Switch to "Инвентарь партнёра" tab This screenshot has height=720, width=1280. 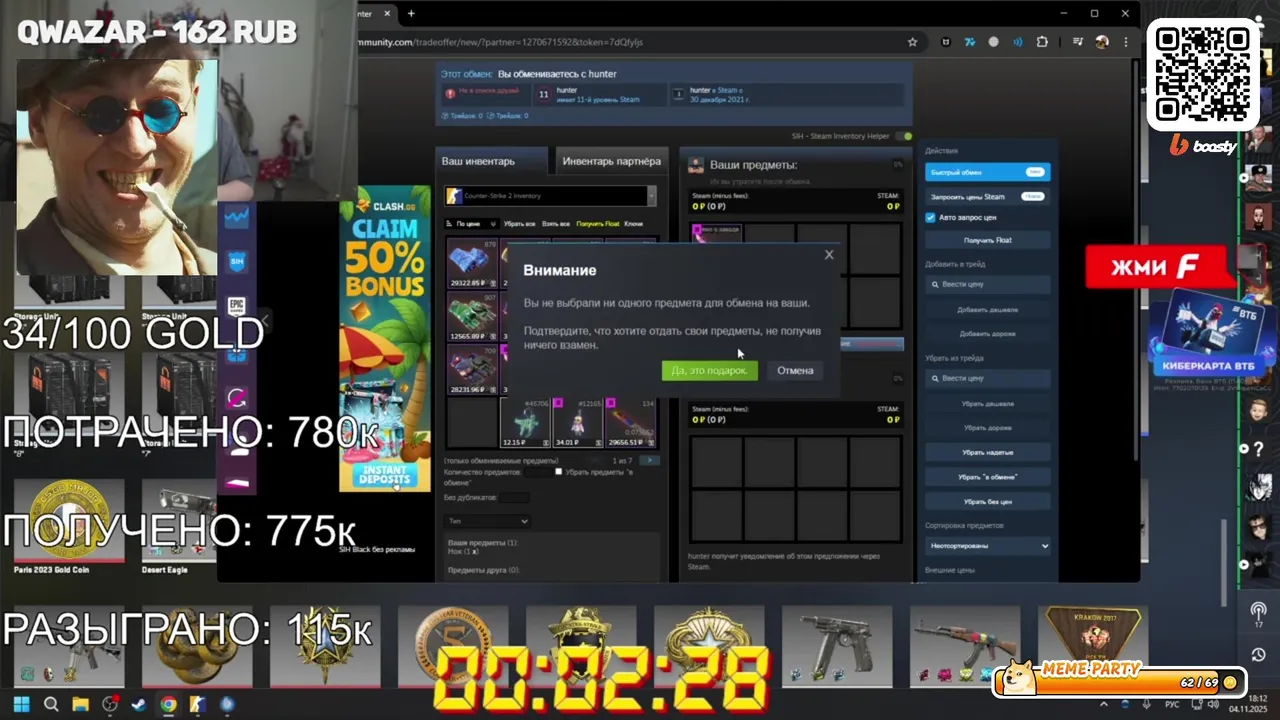[x=611, y=161]
